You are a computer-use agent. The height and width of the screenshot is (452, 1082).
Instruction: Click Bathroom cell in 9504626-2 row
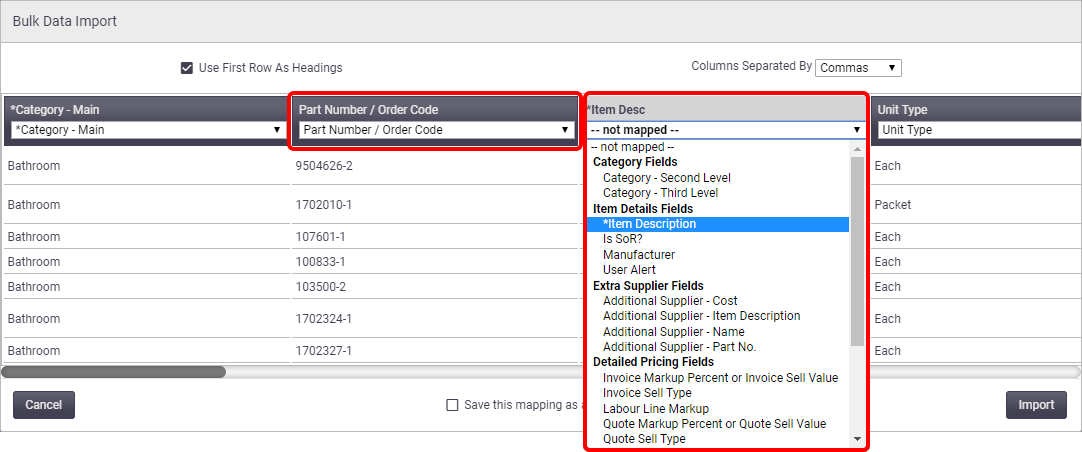pyautogui.click(x=146, y=166)
